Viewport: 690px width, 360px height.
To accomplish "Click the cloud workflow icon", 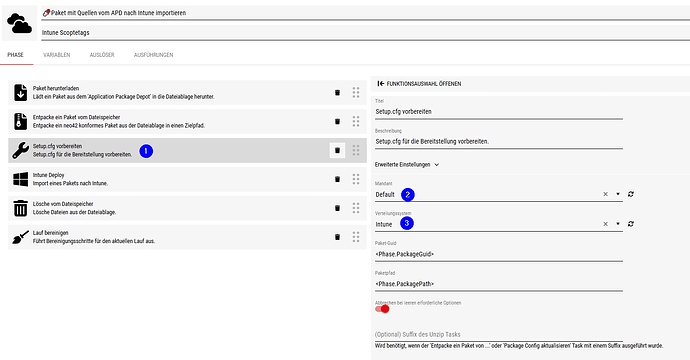I will pyautogui.click(x=19, y=23).
